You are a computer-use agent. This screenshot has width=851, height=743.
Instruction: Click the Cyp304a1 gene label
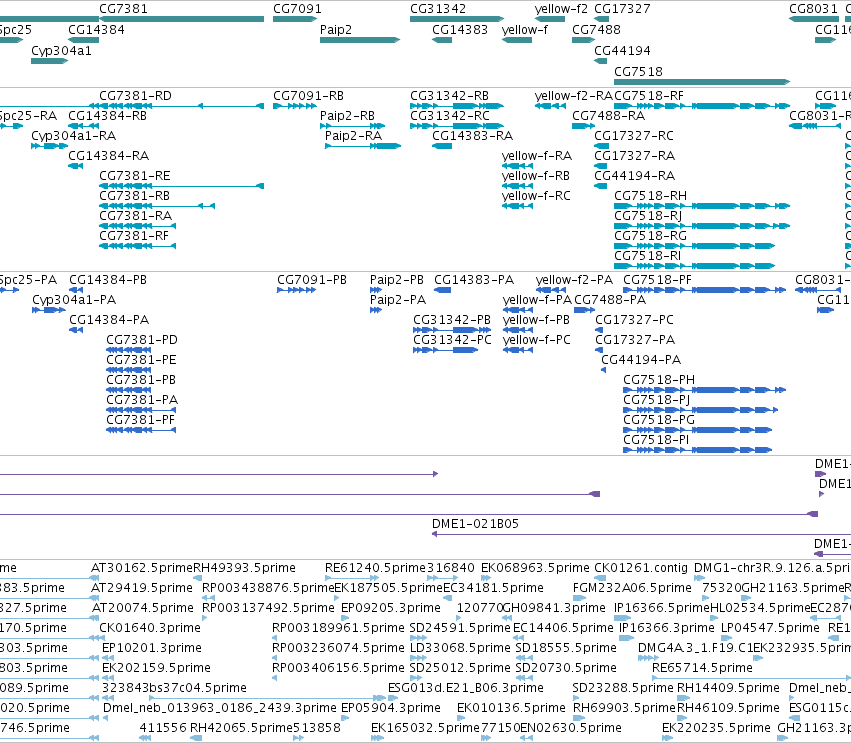tap(61, 50)
